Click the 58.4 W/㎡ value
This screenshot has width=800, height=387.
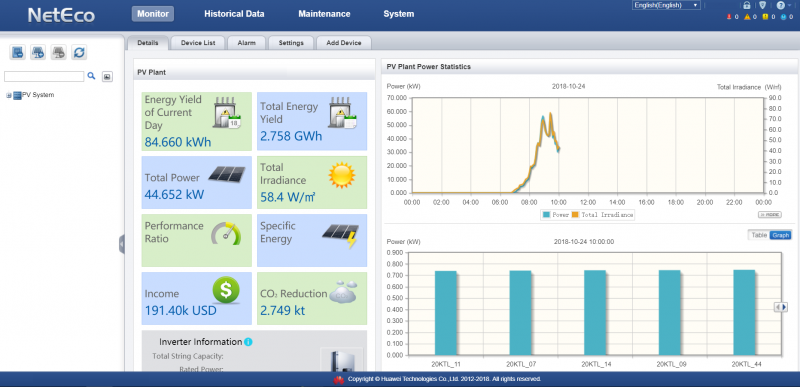pos(289,197)
